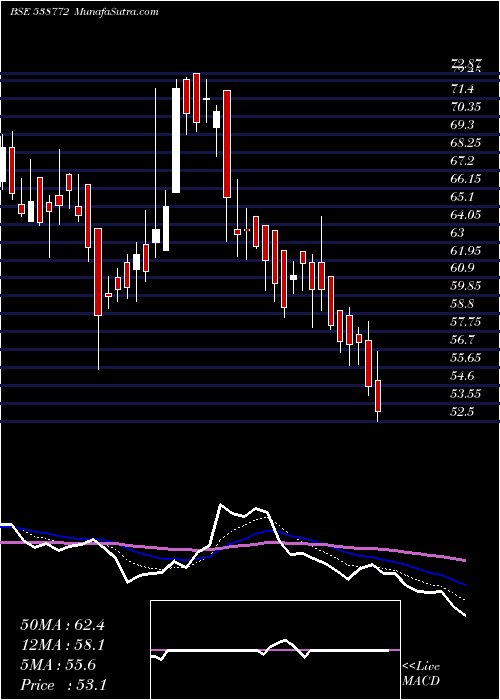Click the Price : 53.1 readout
Viewport: 500px width, 700px height.
62,685
